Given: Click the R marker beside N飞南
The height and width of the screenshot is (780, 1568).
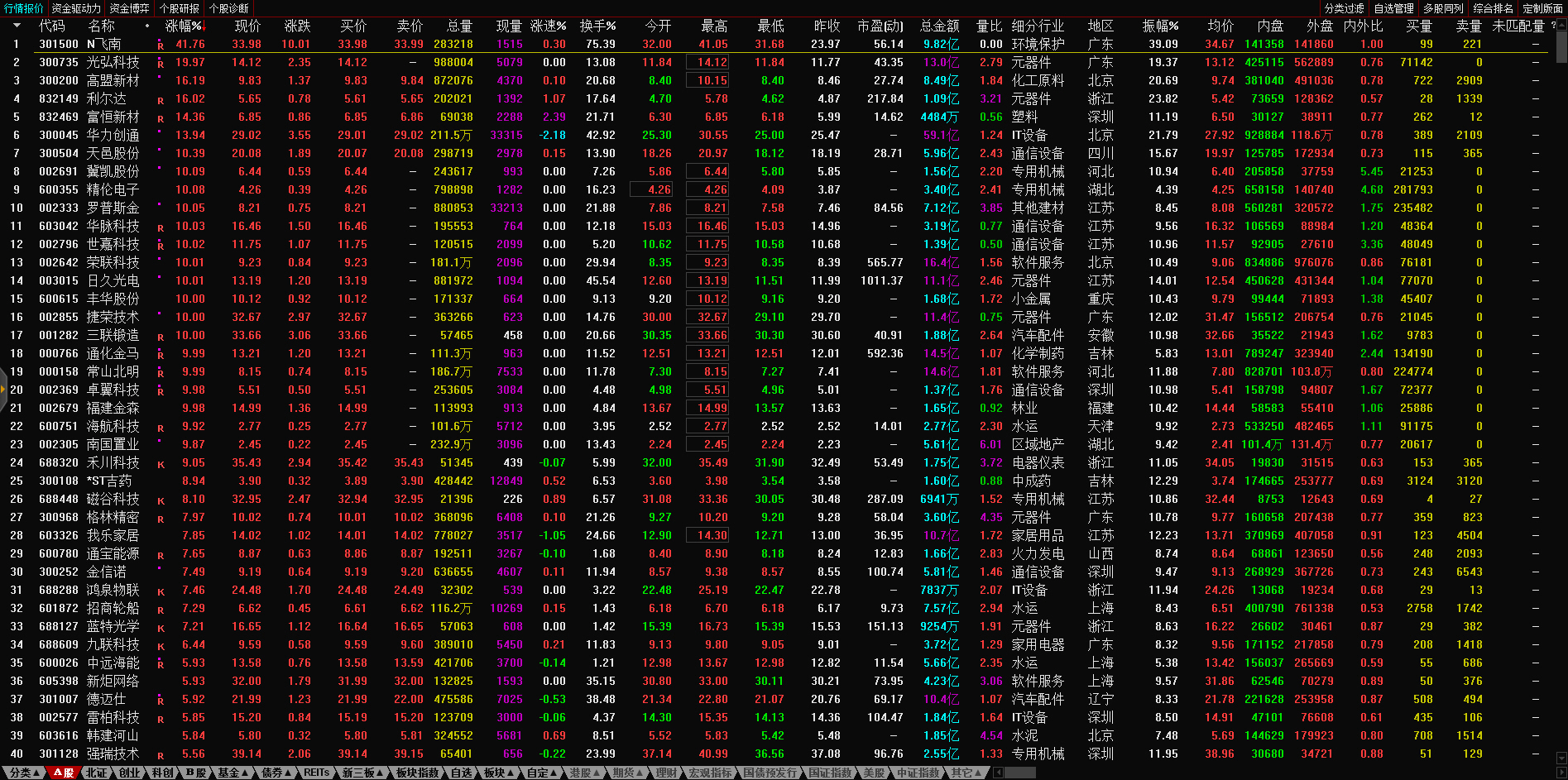Looking at the screenshot, I should (161, 45).
